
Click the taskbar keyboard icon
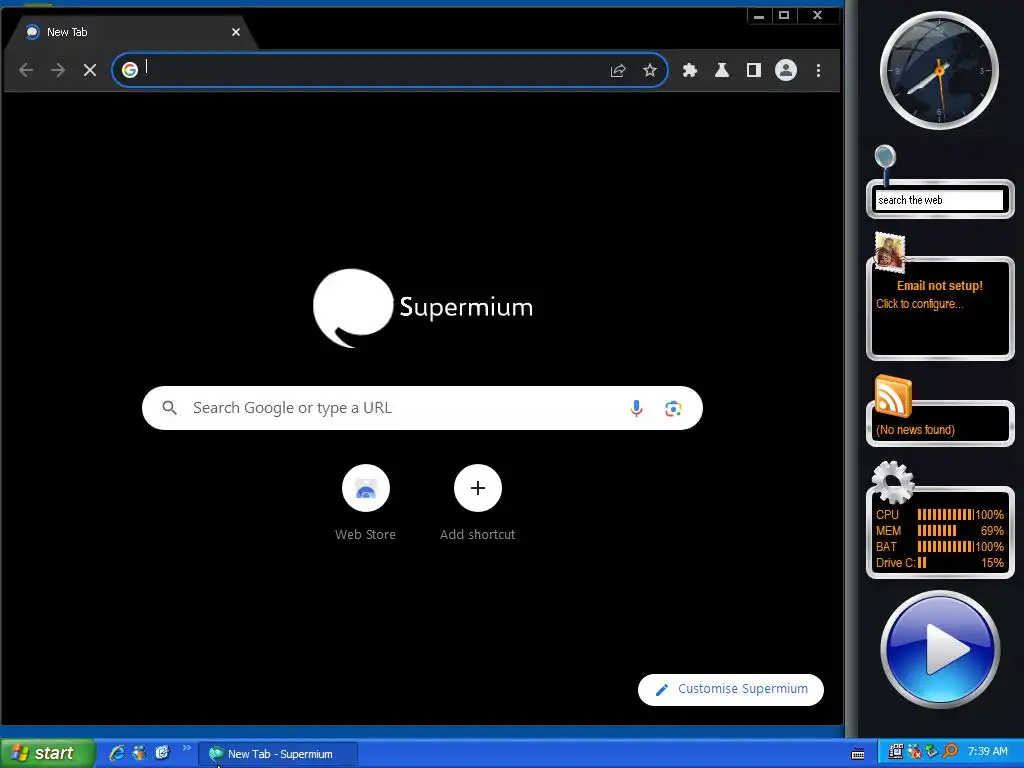coord(858,754)
